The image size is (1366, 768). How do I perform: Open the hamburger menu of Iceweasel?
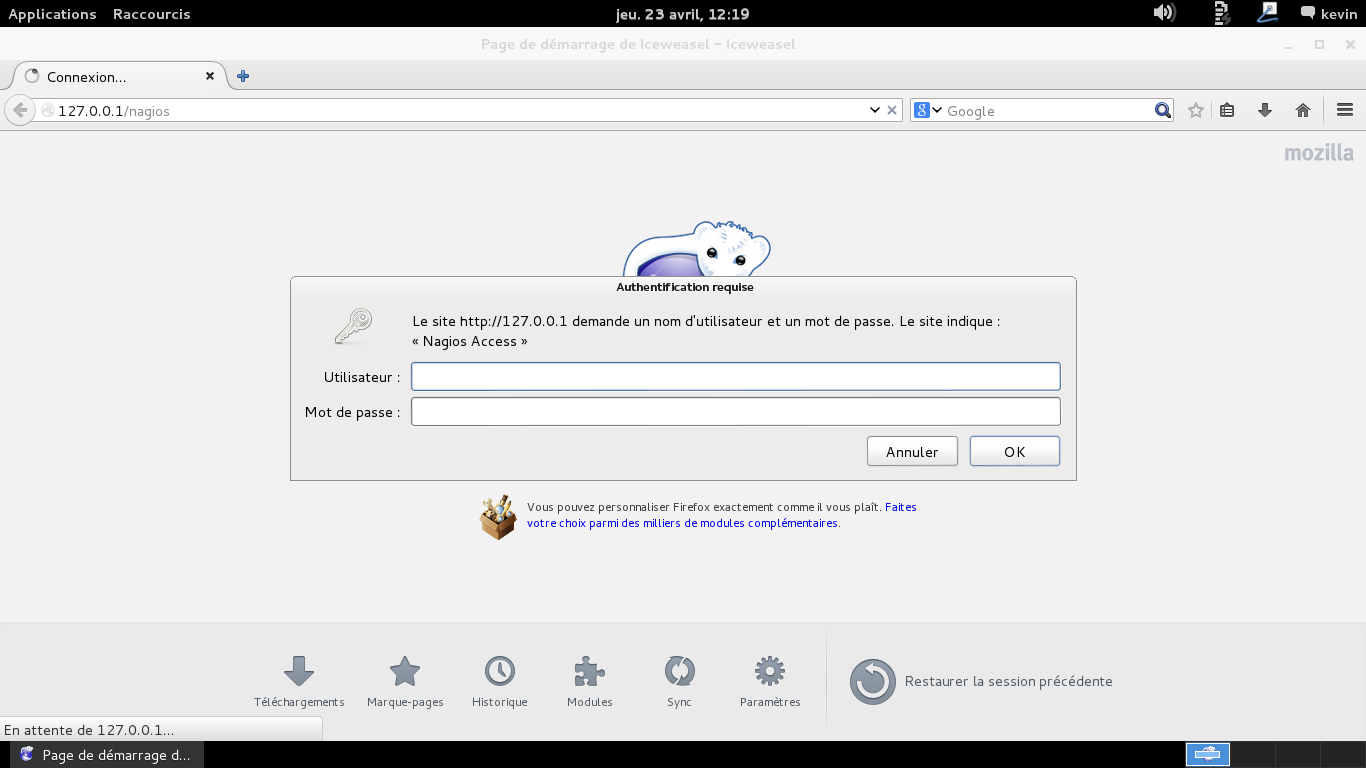pos(1345,110)
